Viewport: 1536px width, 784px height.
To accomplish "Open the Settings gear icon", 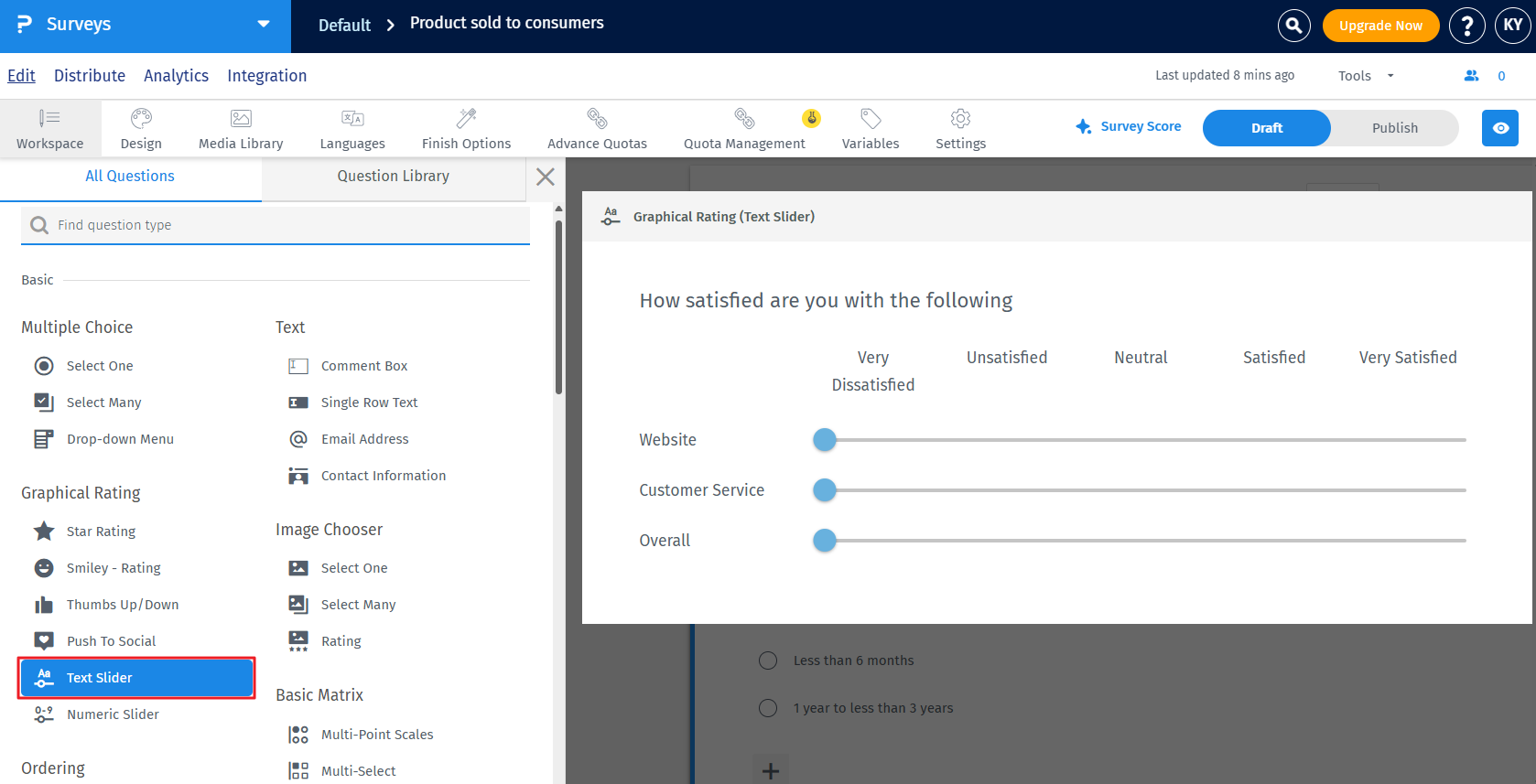I will pos(960,118).
